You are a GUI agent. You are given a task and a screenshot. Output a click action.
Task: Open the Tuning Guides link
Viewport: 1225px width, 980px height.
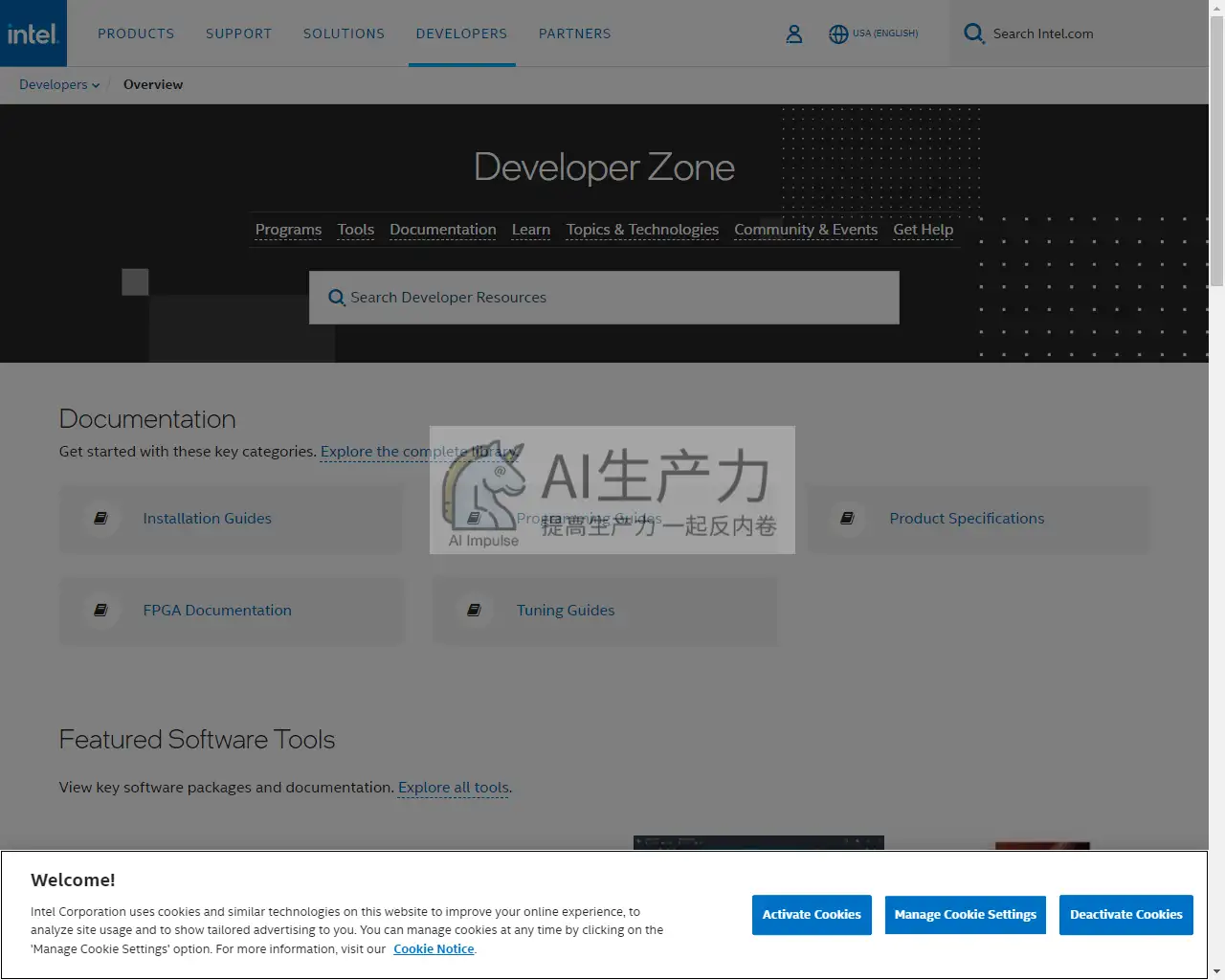(566, 610)
